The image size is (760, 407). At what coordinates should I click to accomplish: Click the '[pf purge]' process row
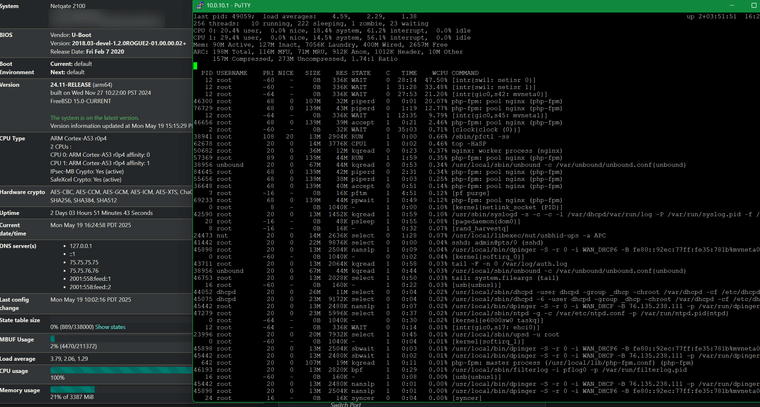coord(342,193)
